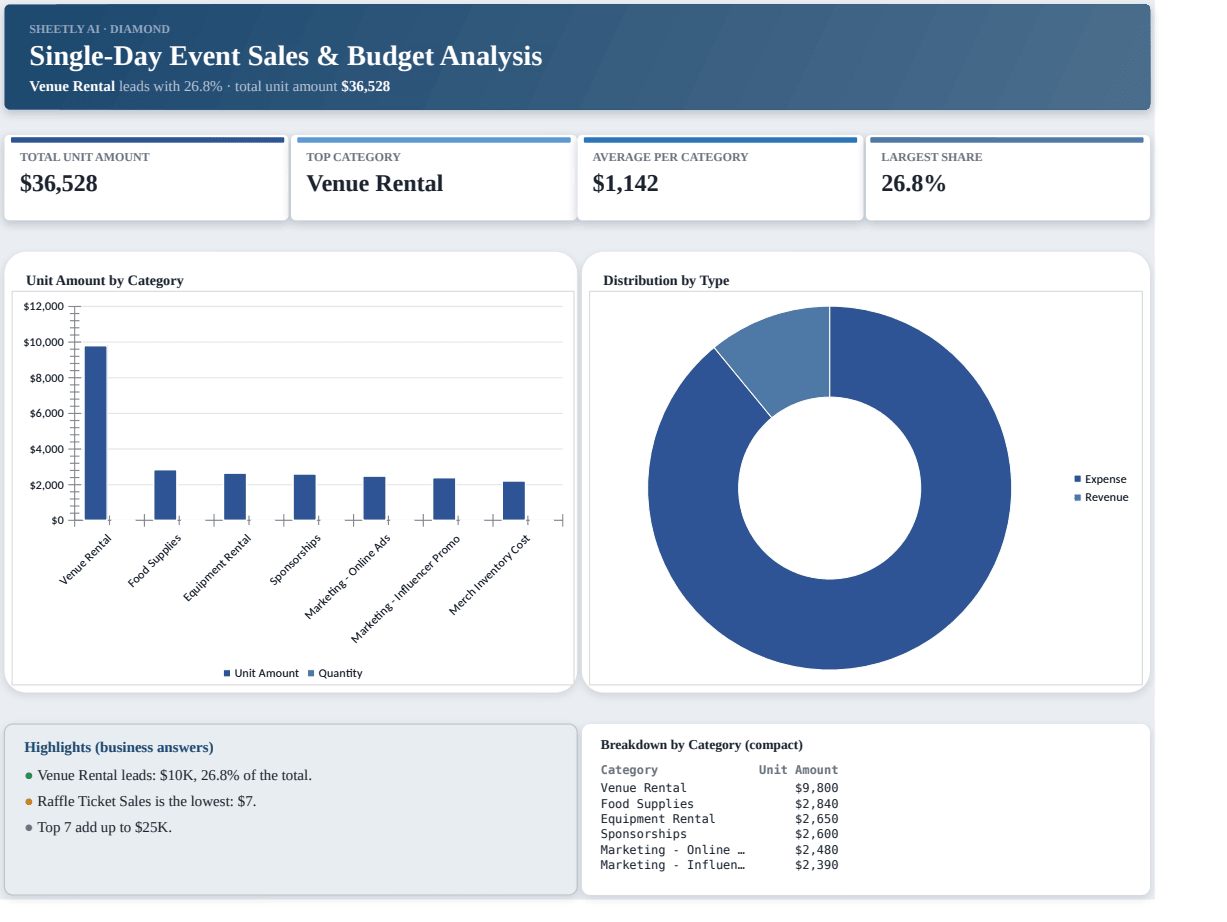
Task: Click the $2,390 amount cell
Action: (817, 865)
